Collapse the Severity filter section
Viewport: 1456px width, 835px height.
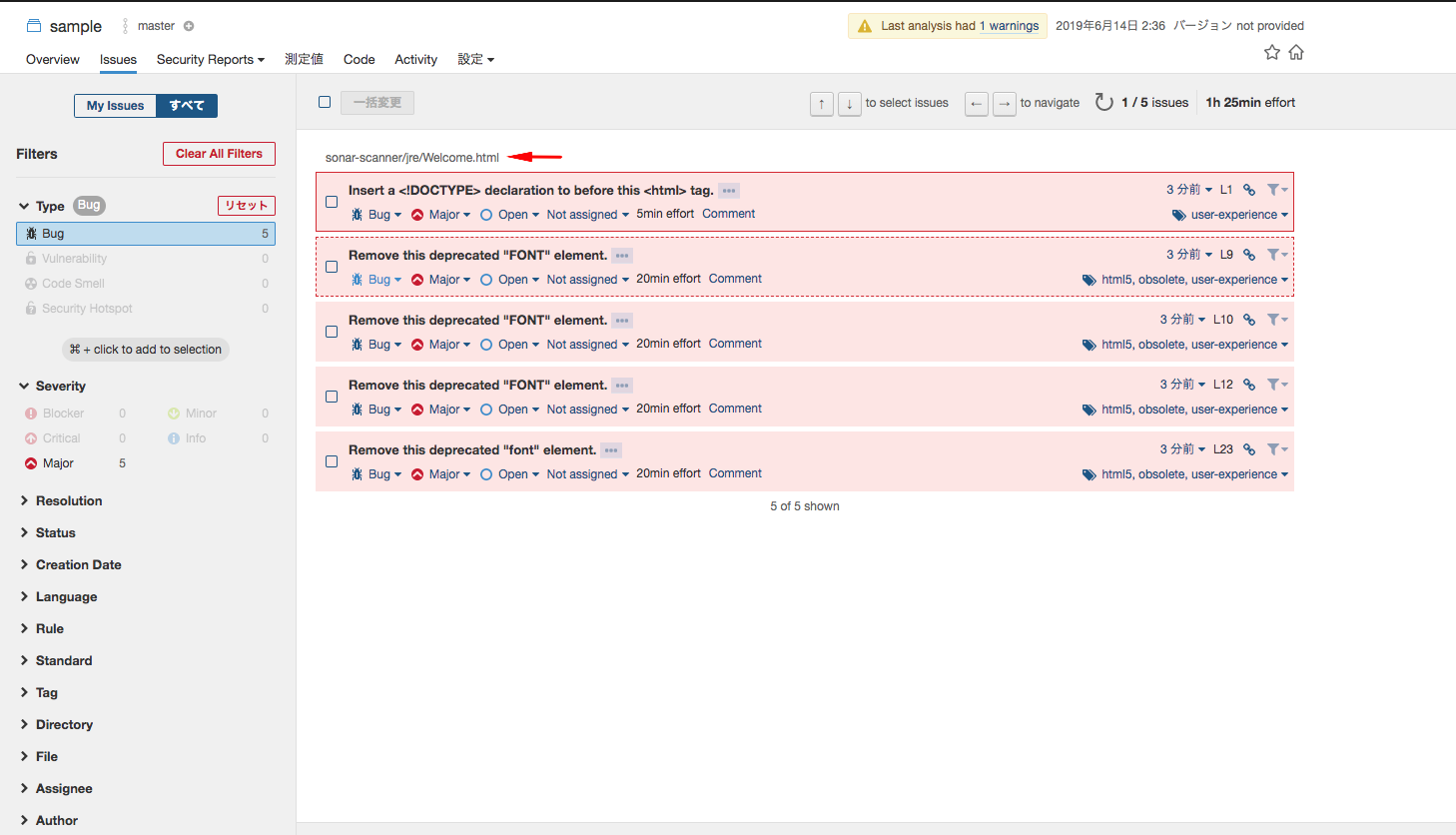(52, 387)
